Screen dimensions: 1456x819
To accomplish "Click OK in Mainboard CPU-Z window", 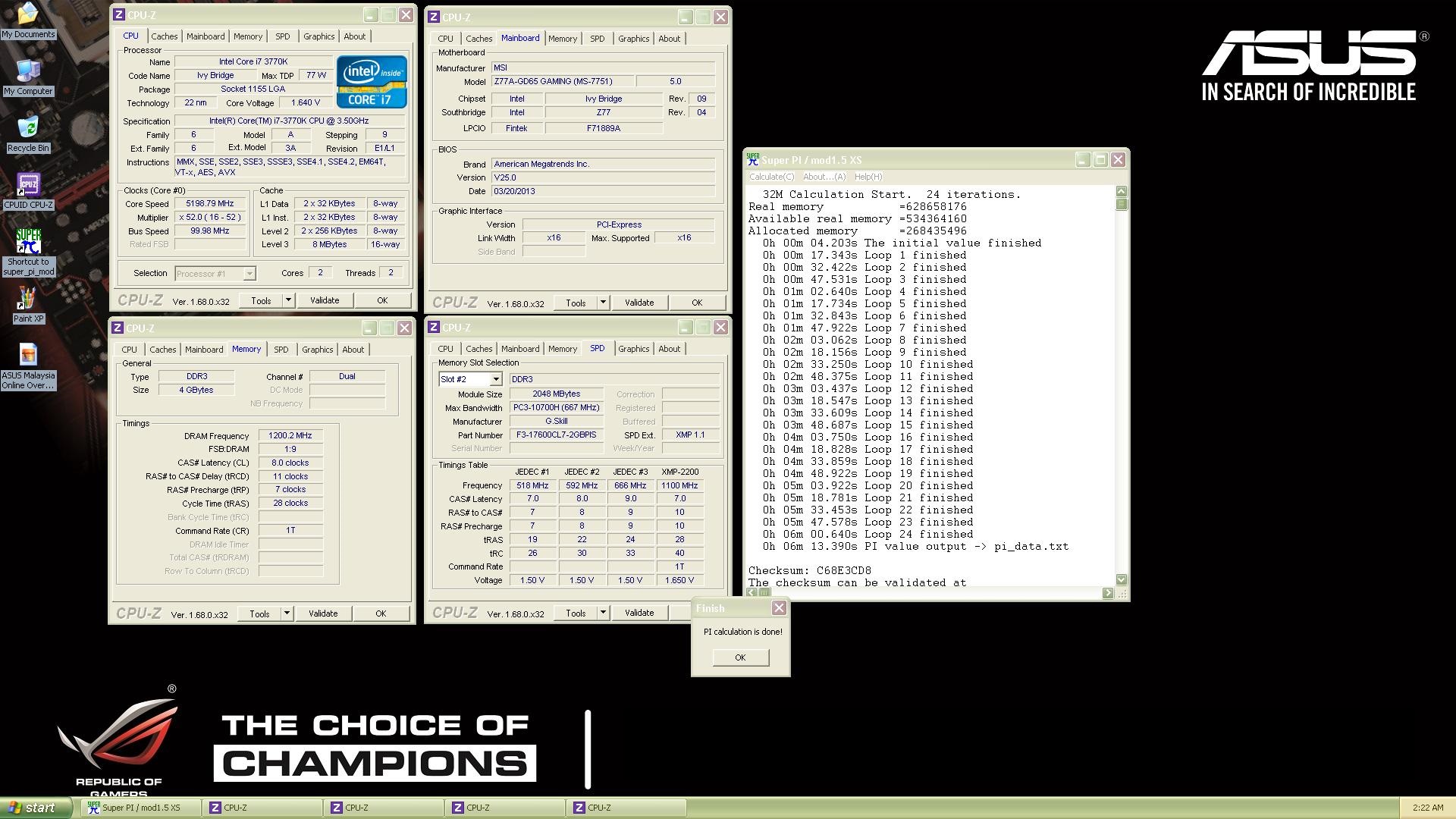I will (697, 303).
